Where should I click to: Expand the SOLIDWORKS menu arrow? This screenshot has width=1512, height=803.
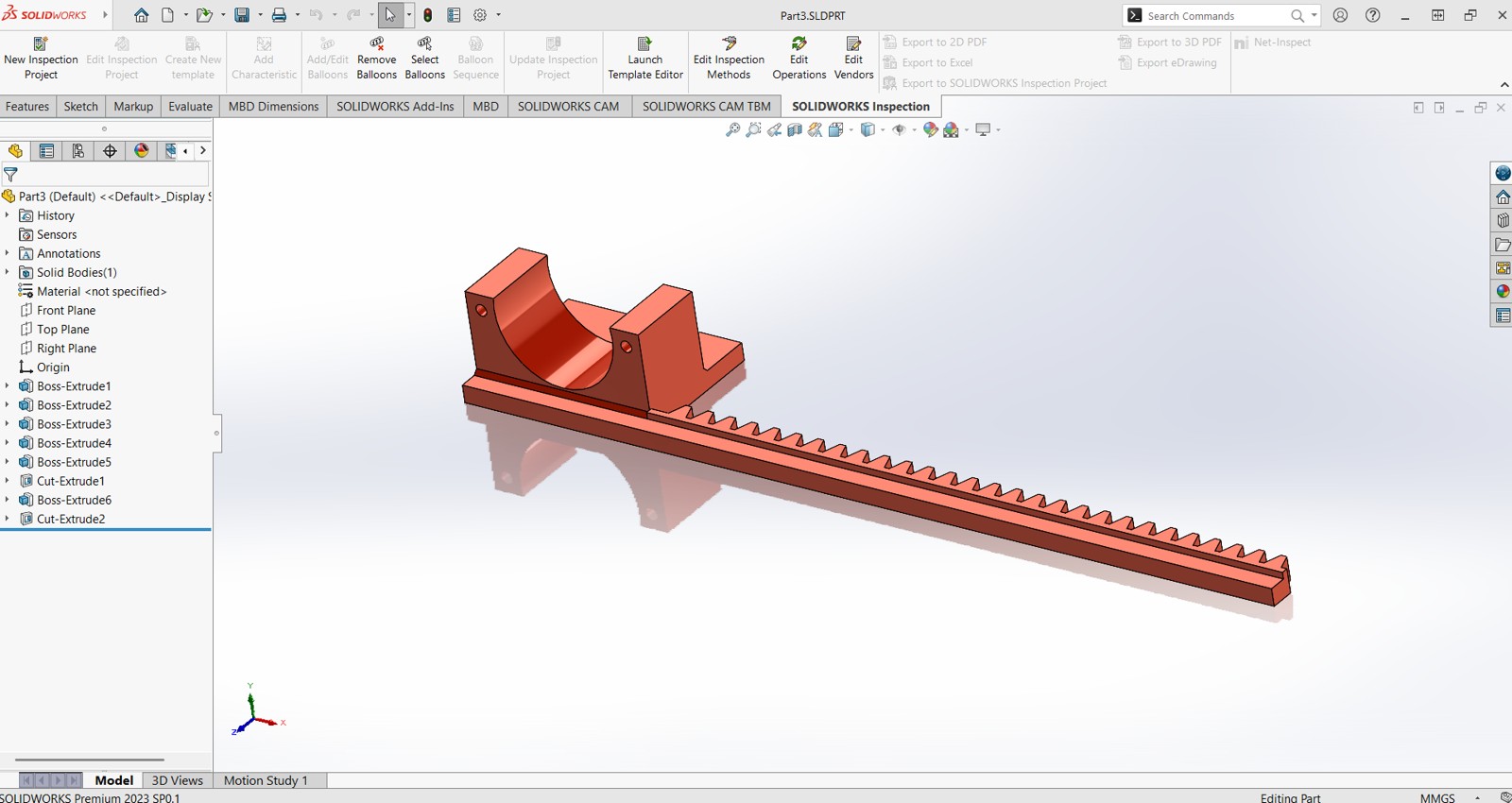click(x=105, y=15)
